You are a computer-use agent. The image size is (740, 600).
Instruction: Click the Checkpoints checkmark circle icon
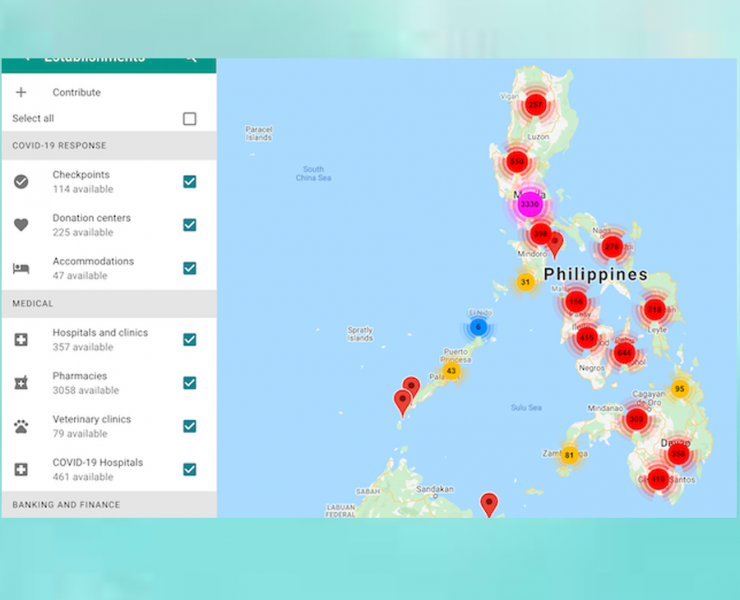21,182
